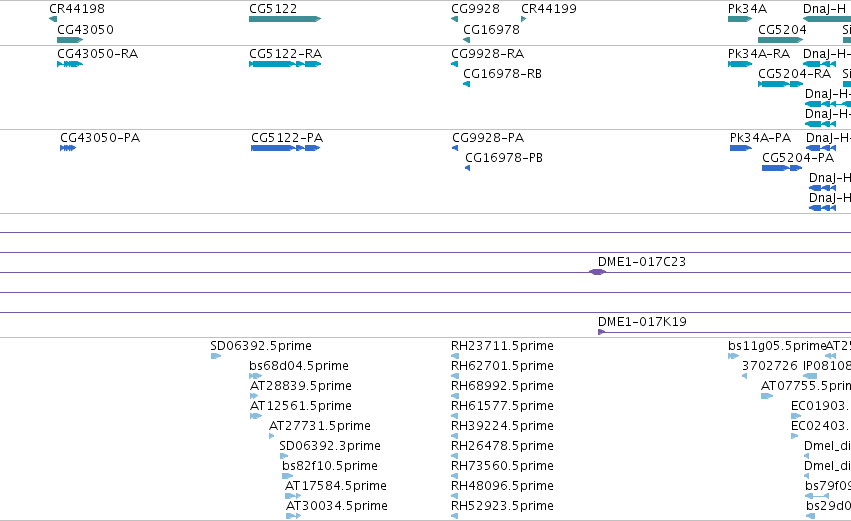Select the RH23711.5prime EST label
The width and height of the screenshot is (851, 521).
pyautogui.click(x=503, y=346)
